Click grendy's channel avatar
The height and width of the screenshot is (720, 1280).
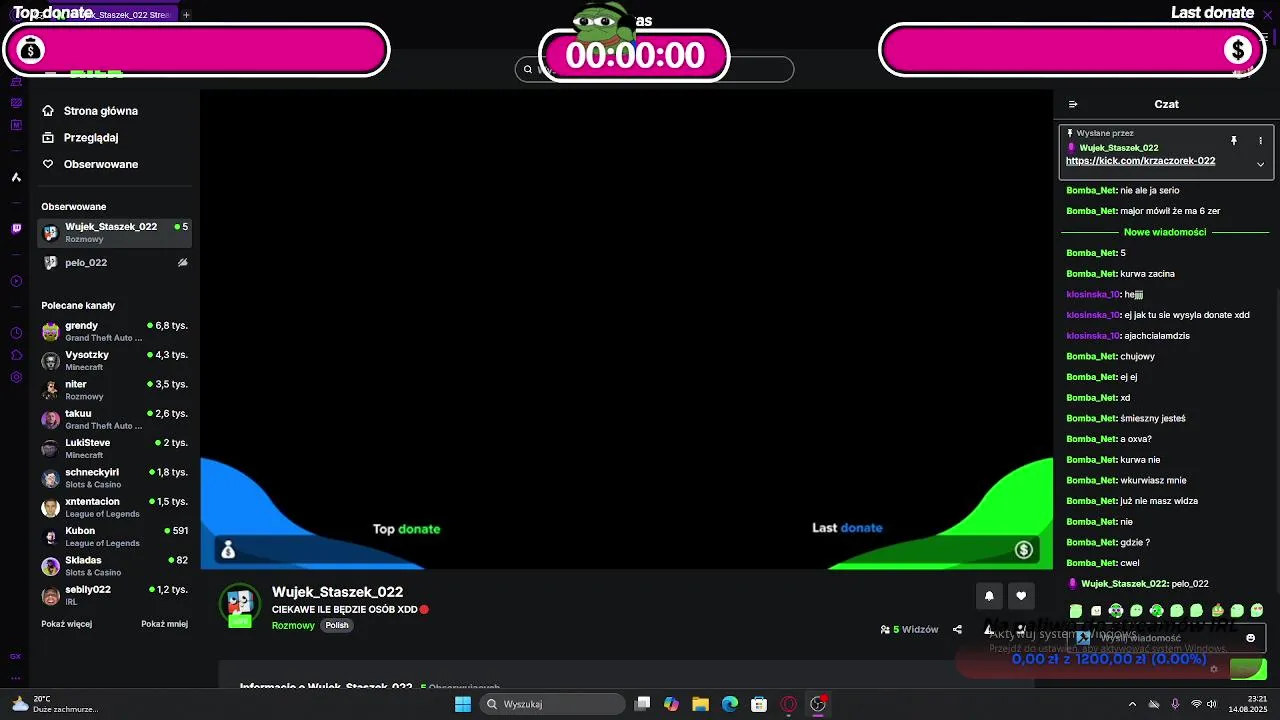click(50, 331)
